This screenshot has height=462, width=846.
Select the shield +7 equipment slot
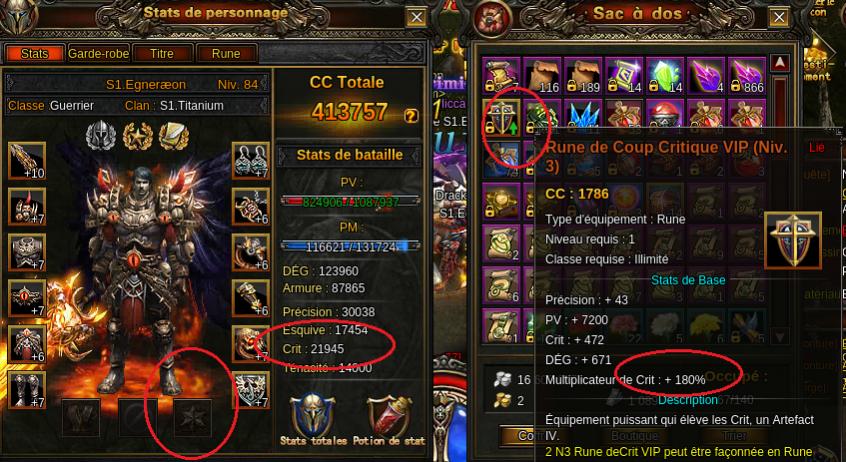251,390
